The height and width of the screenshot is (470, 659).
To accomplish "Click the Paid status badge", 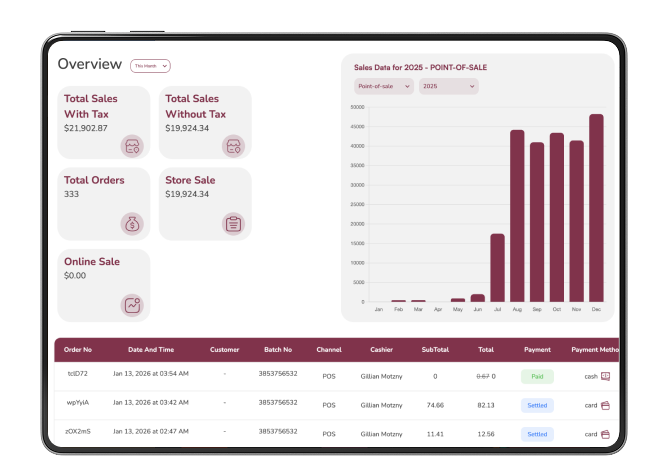I will [537, 377].
